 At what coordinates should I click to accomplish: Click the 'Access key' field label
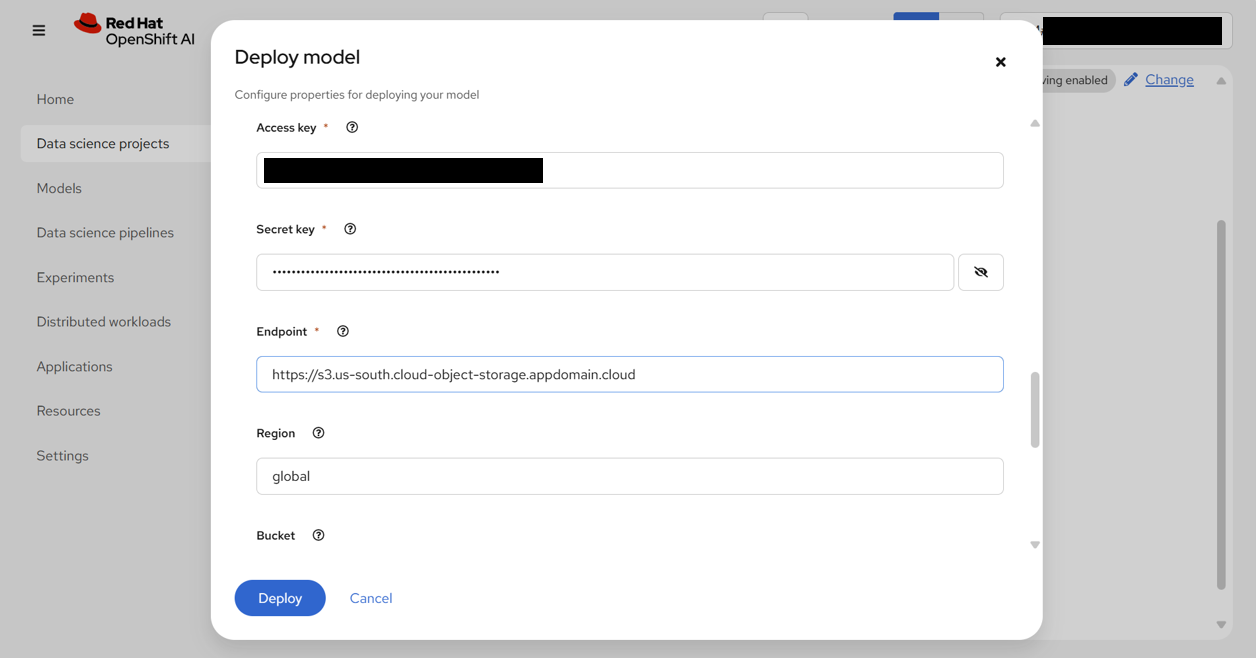[x=286, y=127]
